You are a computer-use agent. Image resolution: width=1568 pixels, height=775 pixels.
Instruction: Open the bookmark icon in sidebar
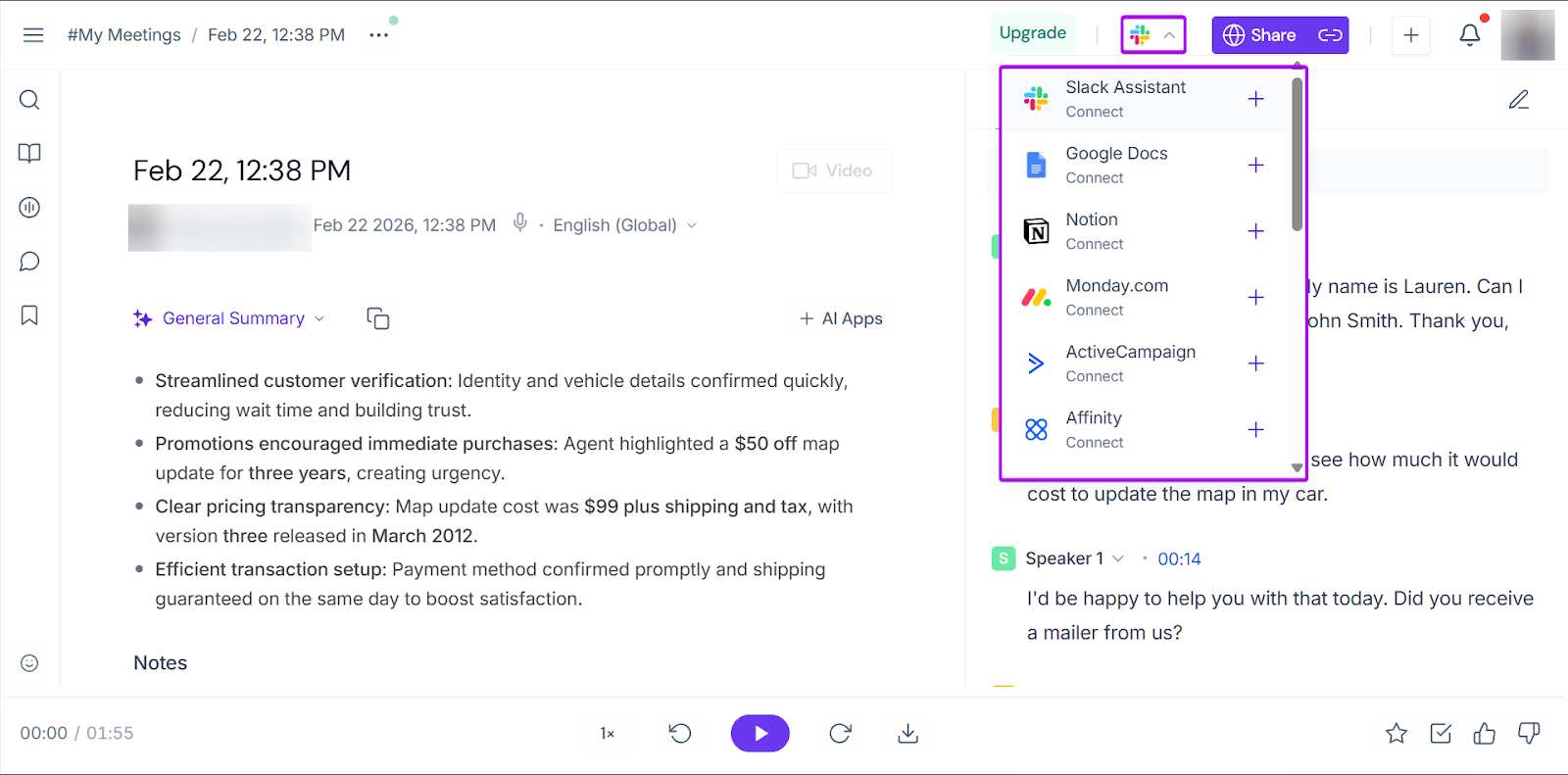pyautogui.click(x=29, y=315)
